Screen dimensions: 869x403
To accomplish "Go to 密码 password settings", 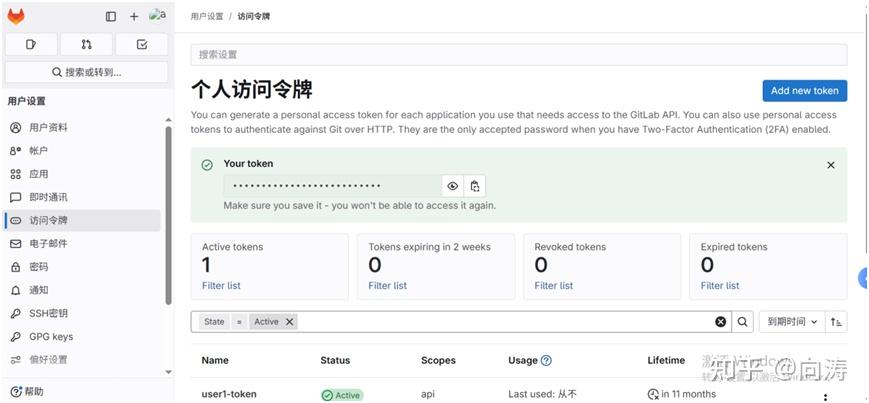I will [82, 267].
